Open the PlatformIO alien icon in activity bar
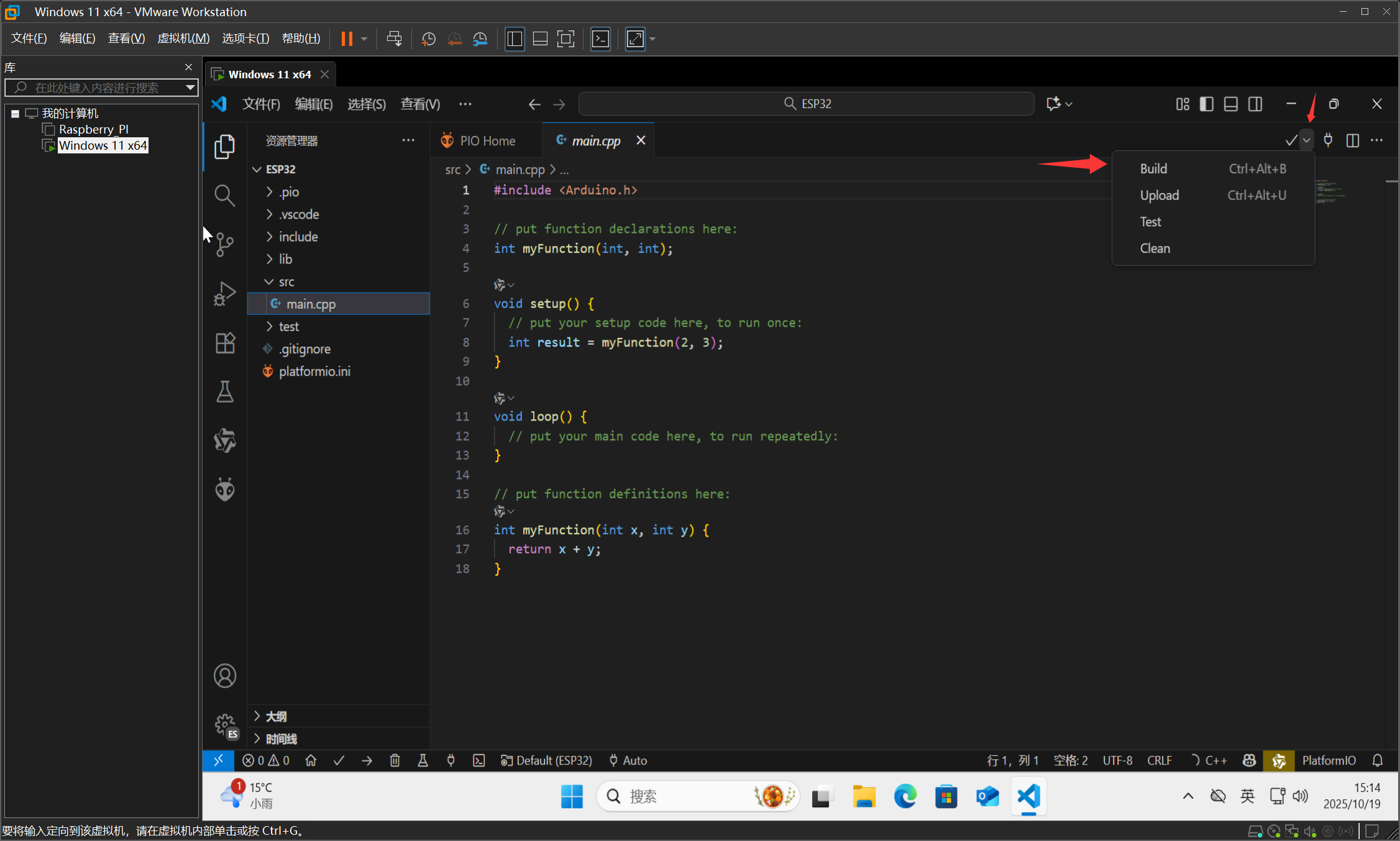This screenshot has height=841, width=1400. [224, 489]
